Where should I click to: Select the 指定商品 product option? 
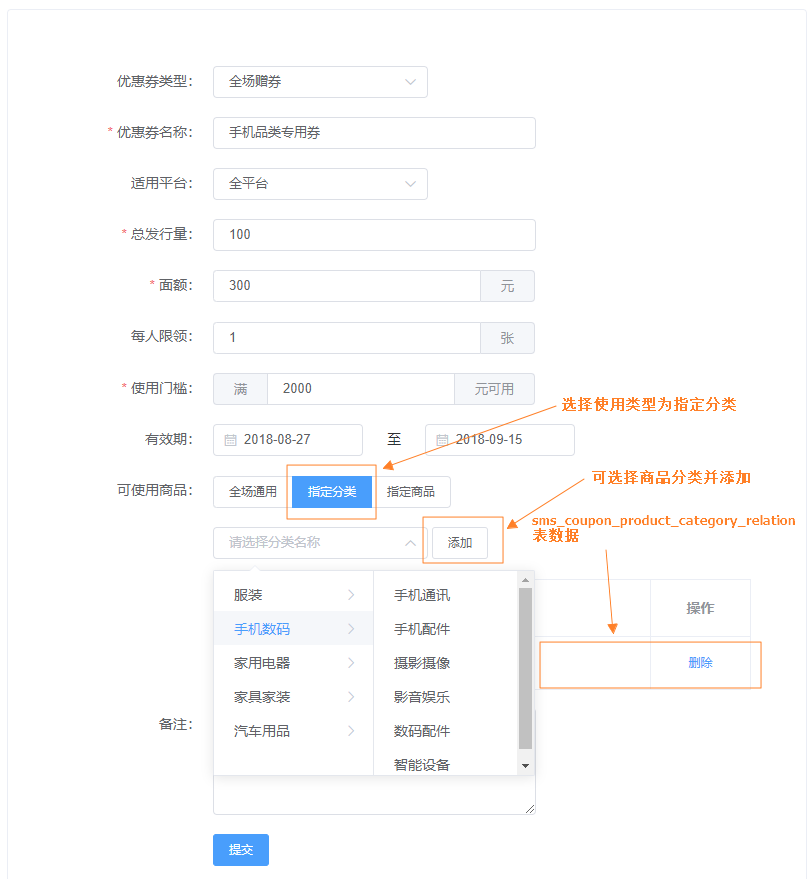(412, 492)
